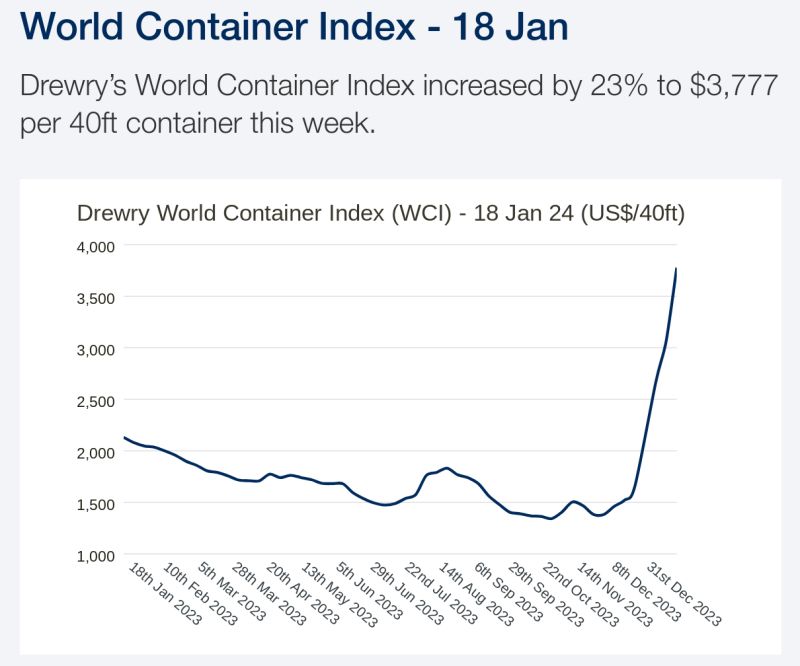The image size is (800, 666).
Task: Click the 22nd Oct 2023 date label
Action: tap(582, 594)
